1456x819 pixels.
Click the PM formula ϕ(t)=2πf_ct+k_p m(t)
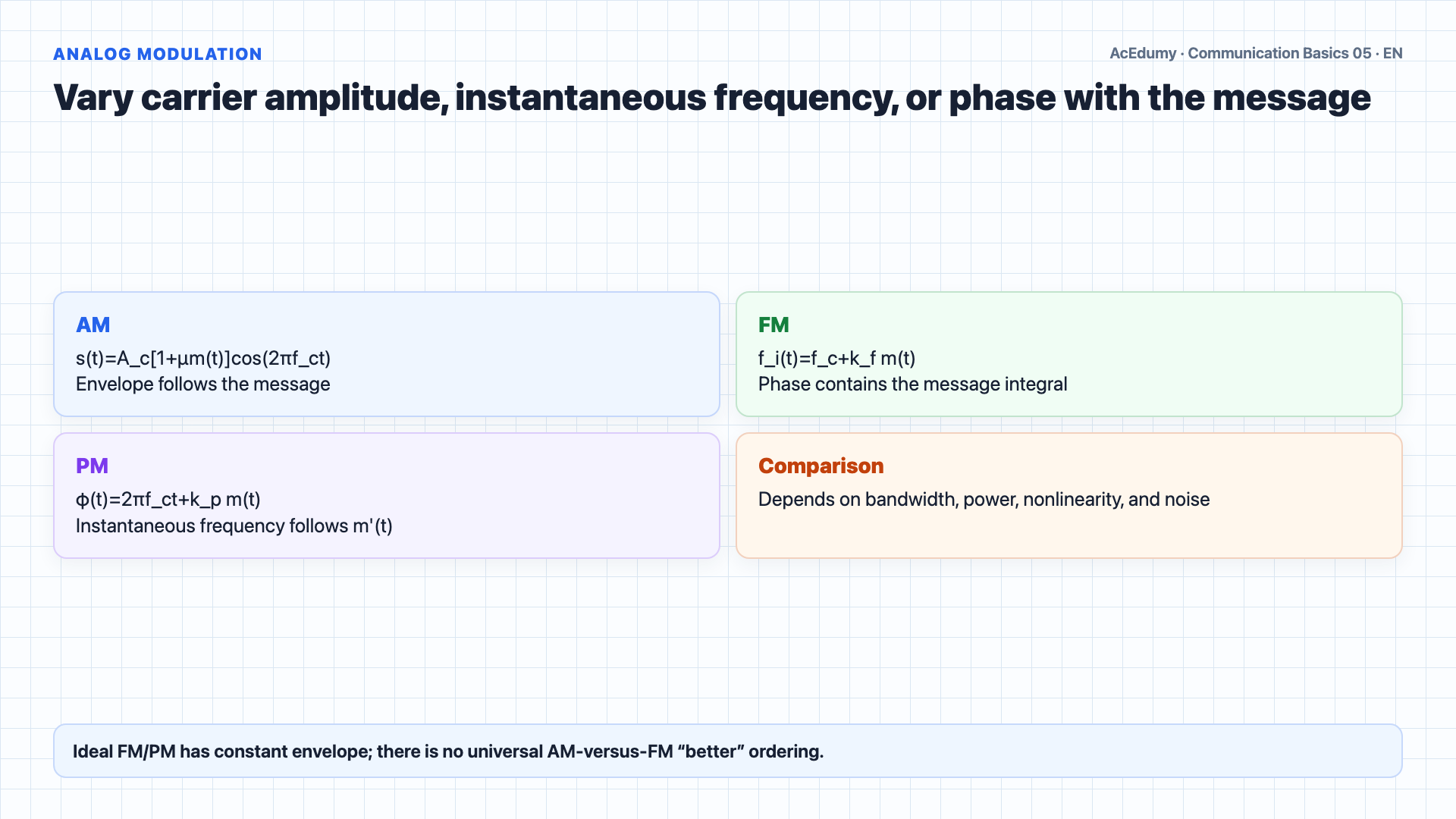(168, 499)
